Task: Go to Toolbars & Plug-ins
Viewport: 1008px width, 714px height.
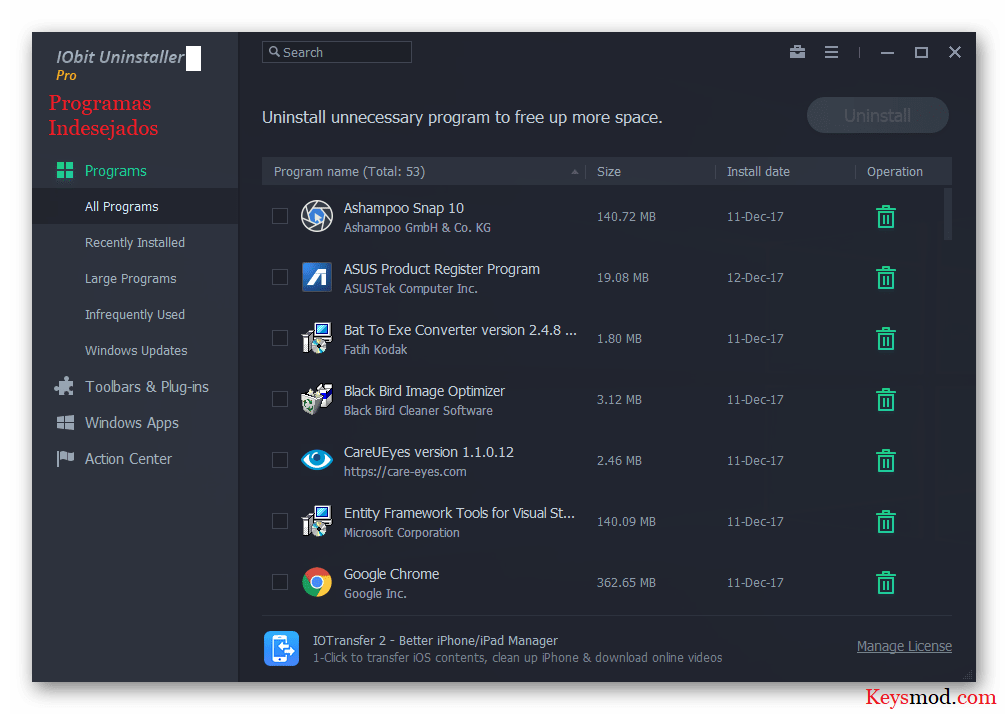Action: coord(147,386)
